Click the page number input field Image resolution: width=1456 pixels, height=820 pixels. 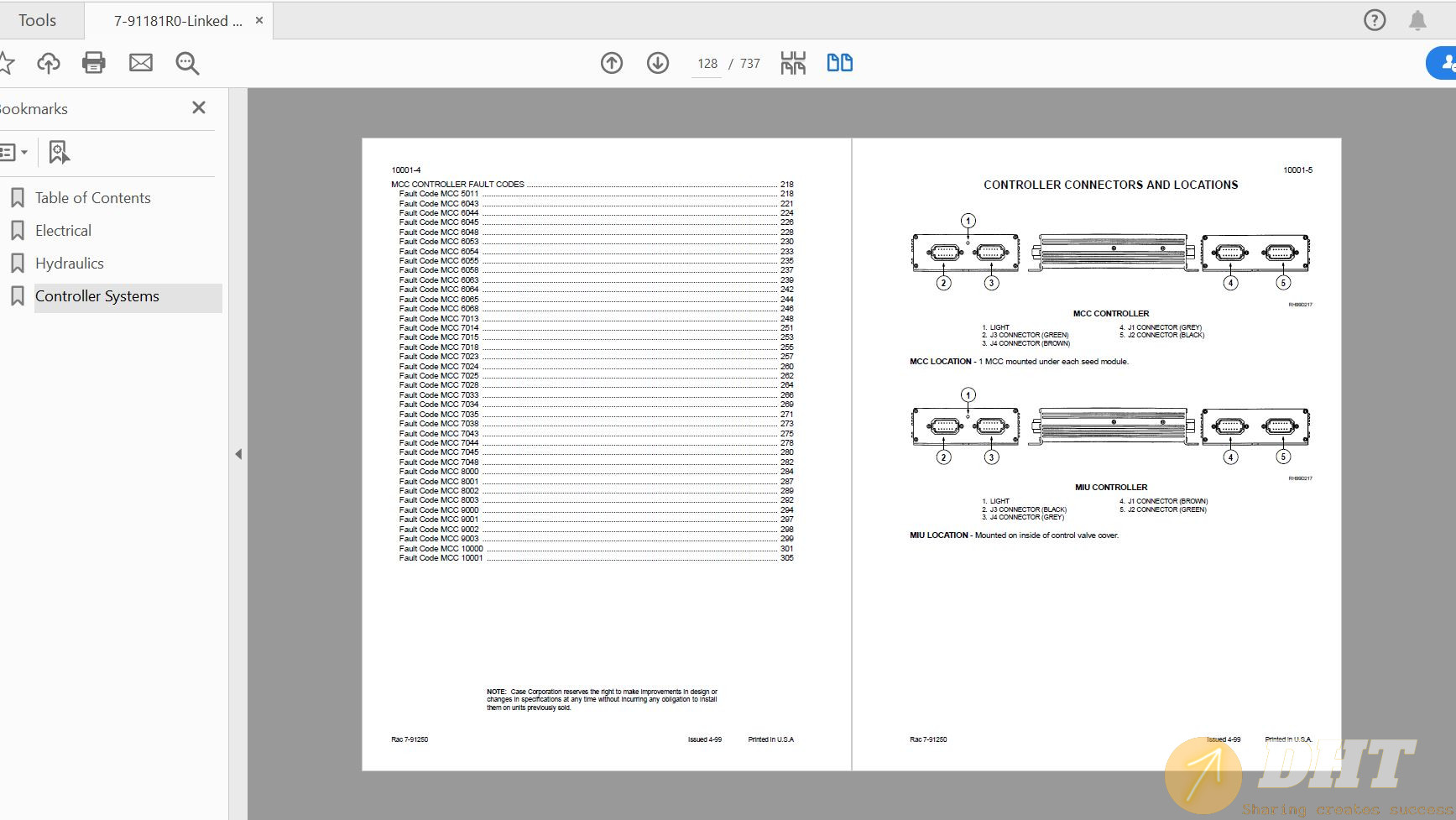tap(707, 64)
